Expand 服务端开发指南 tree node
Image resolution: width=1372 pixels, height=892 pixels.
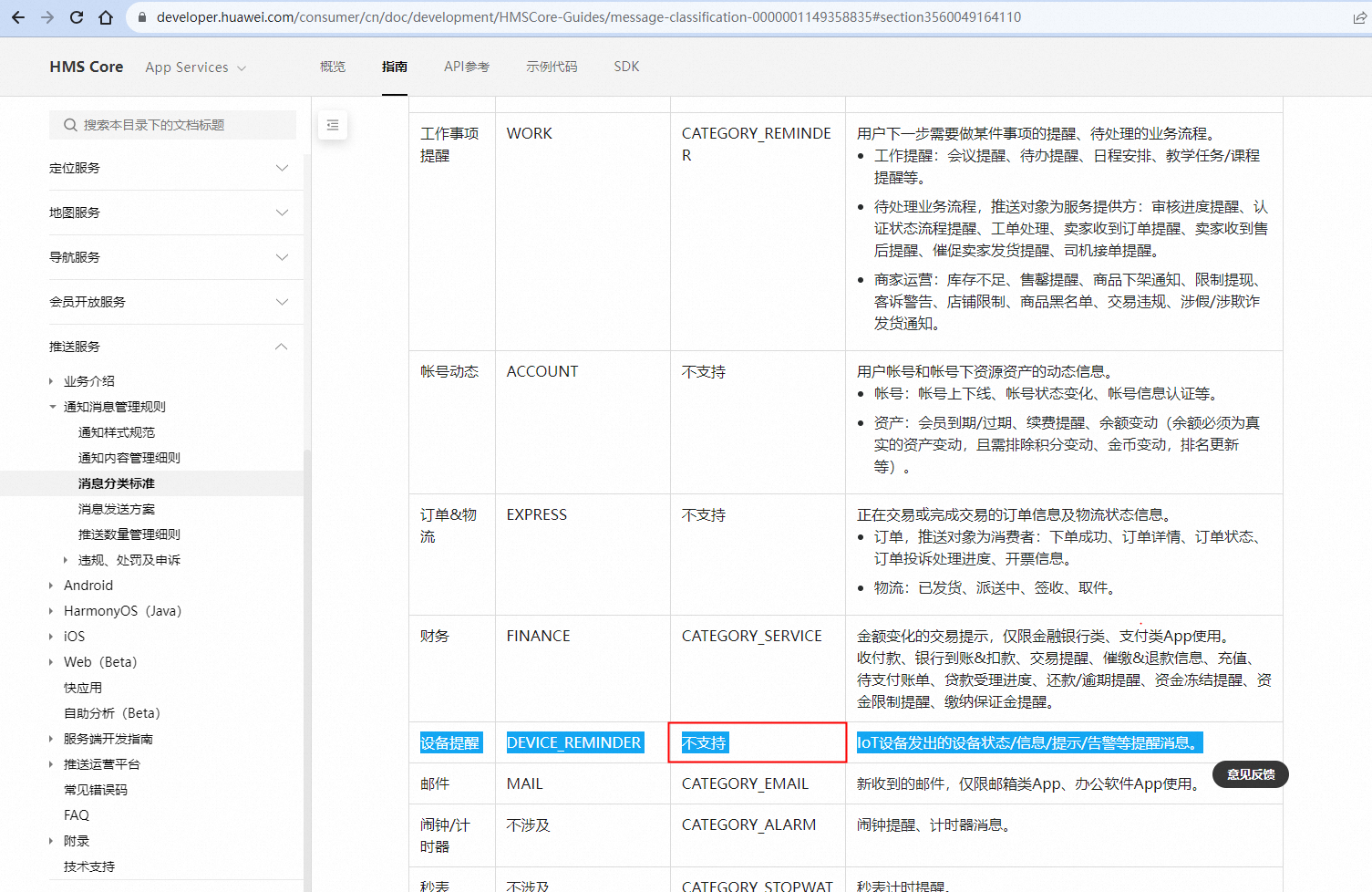pos(52,739)
